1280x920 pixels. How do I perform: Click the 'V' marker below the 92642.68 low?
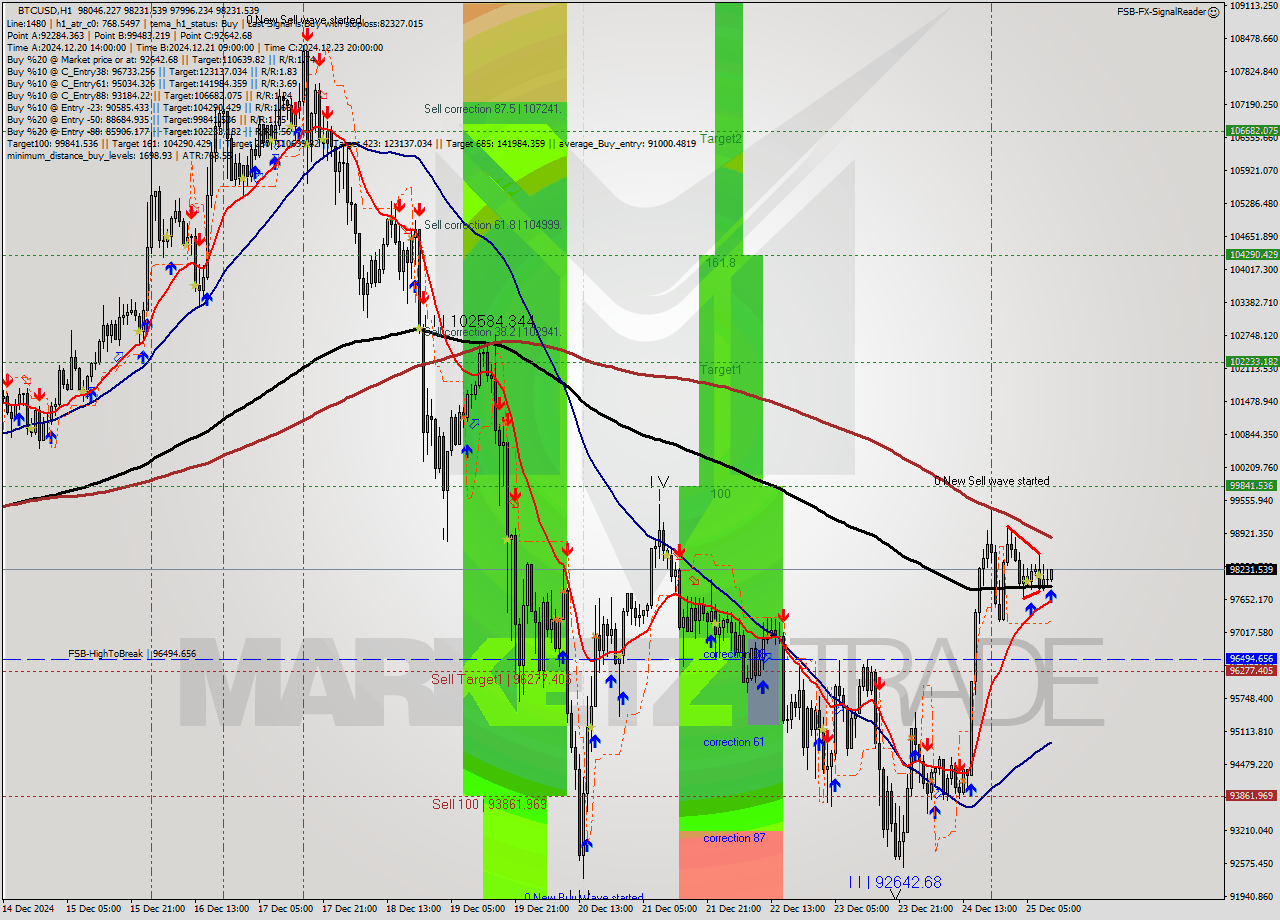pos(895,896)
